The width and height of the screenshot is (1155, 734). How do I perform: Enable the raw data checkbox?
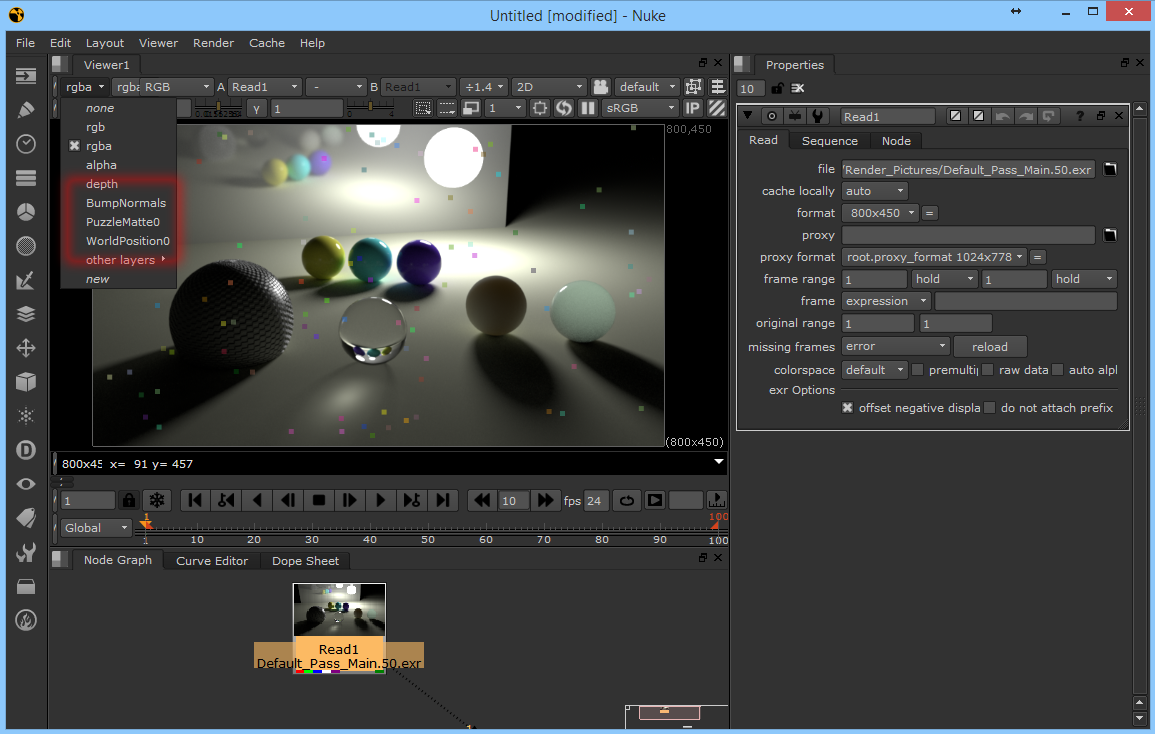[x=988, y=370]
